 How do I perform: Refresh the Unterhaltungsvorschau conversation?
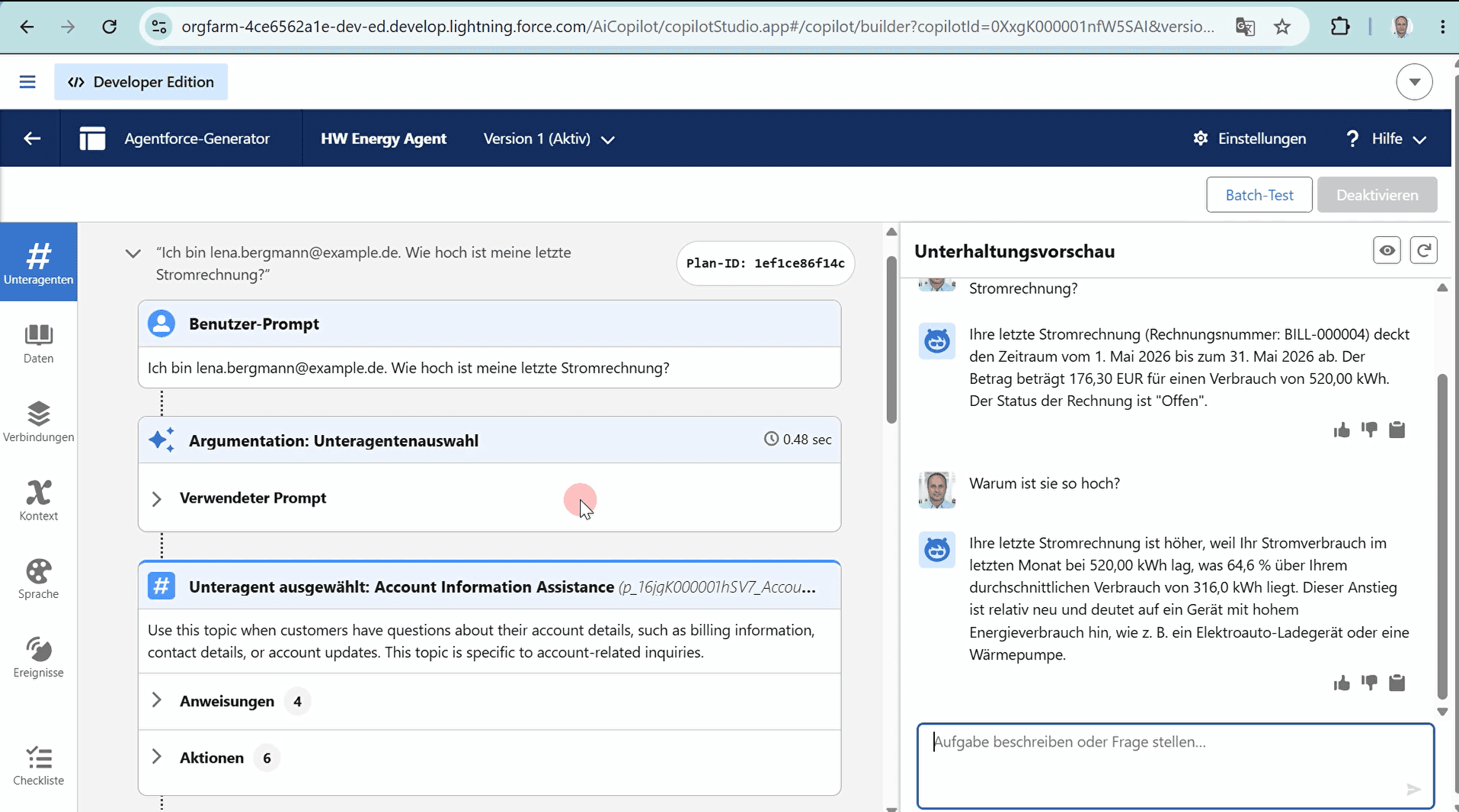1423,251
